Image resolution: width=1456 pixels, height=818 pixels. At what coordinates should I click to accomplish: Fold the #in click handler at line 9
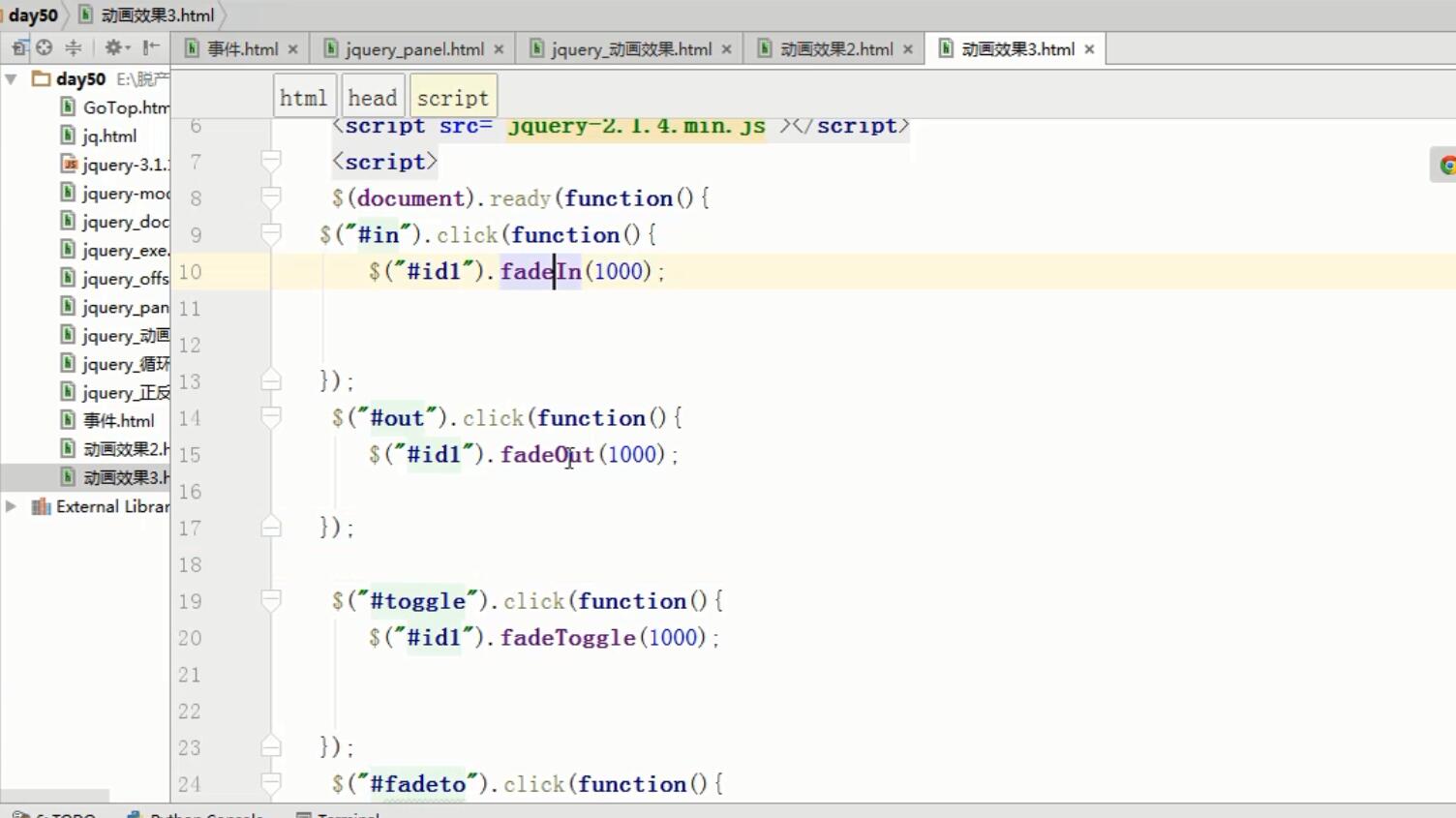pos(271,235)
